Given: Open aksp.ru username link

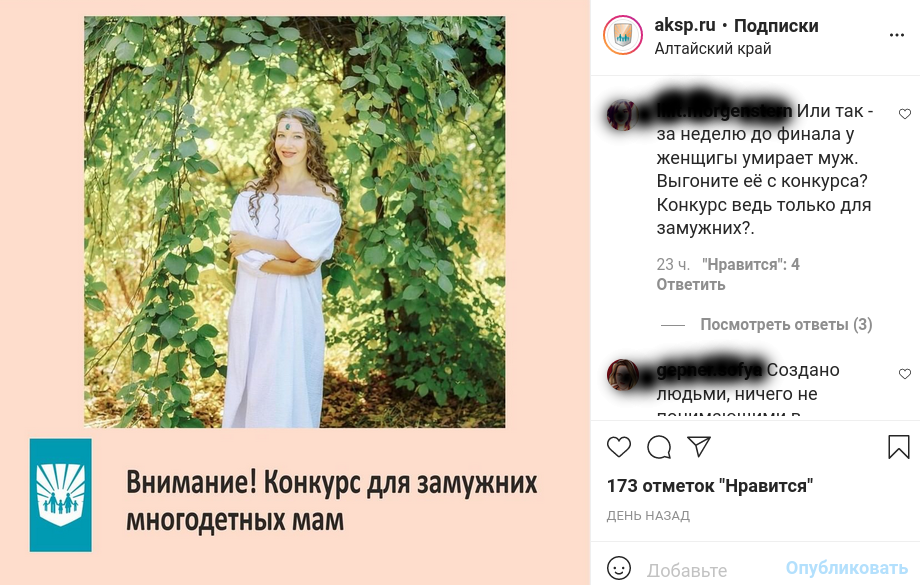Looking at the screenshot, I should (x=685, y=25).
